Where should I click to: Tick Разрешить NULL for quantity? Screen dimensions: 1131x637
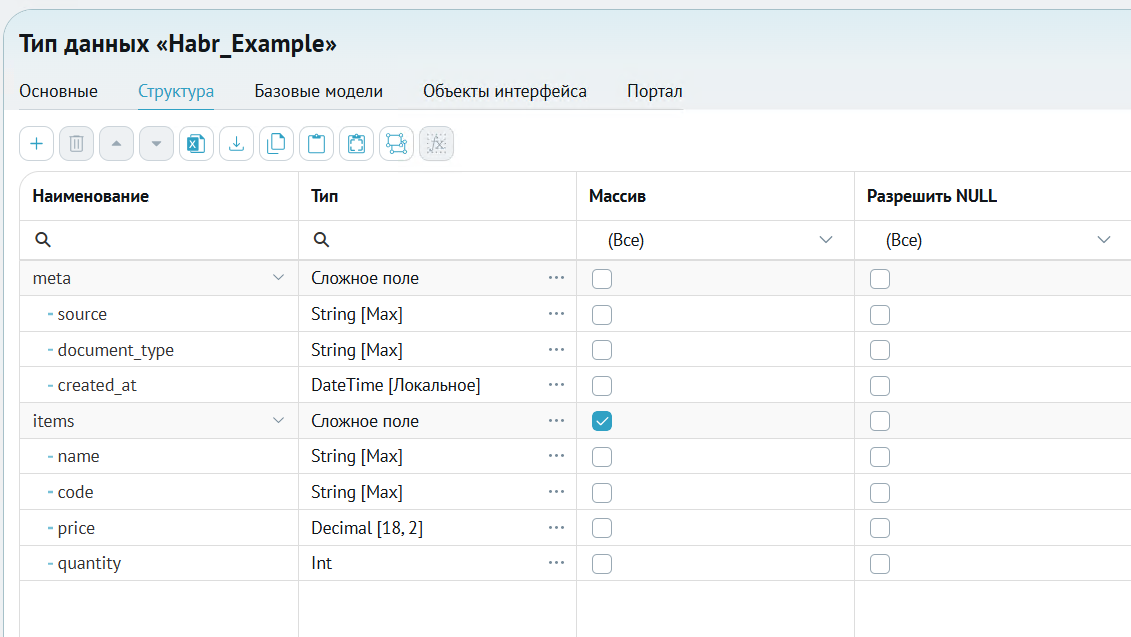pyautogui.click(x=880, y=563)
